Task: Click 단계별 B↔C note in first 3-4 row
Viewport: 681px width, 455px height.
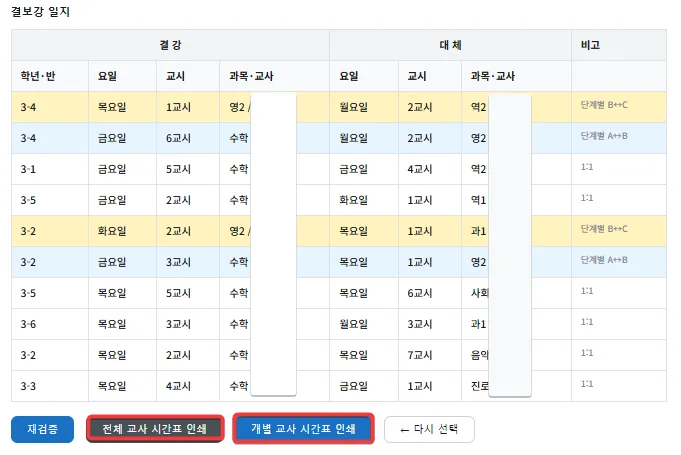Action: point(604,105)
